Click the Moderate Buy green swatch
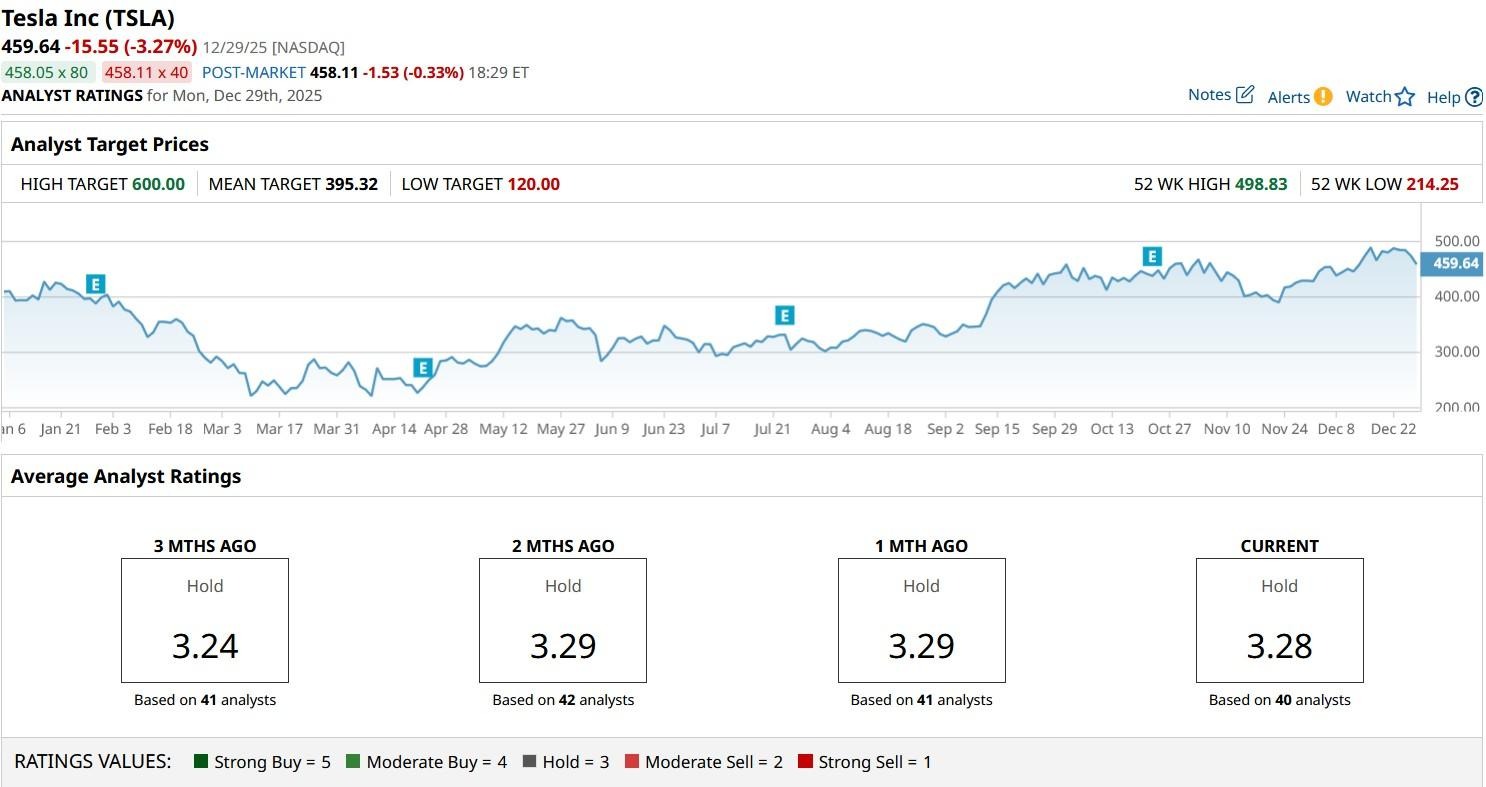The height and width of the screenshot is (787, 1486). pos(353,762)
